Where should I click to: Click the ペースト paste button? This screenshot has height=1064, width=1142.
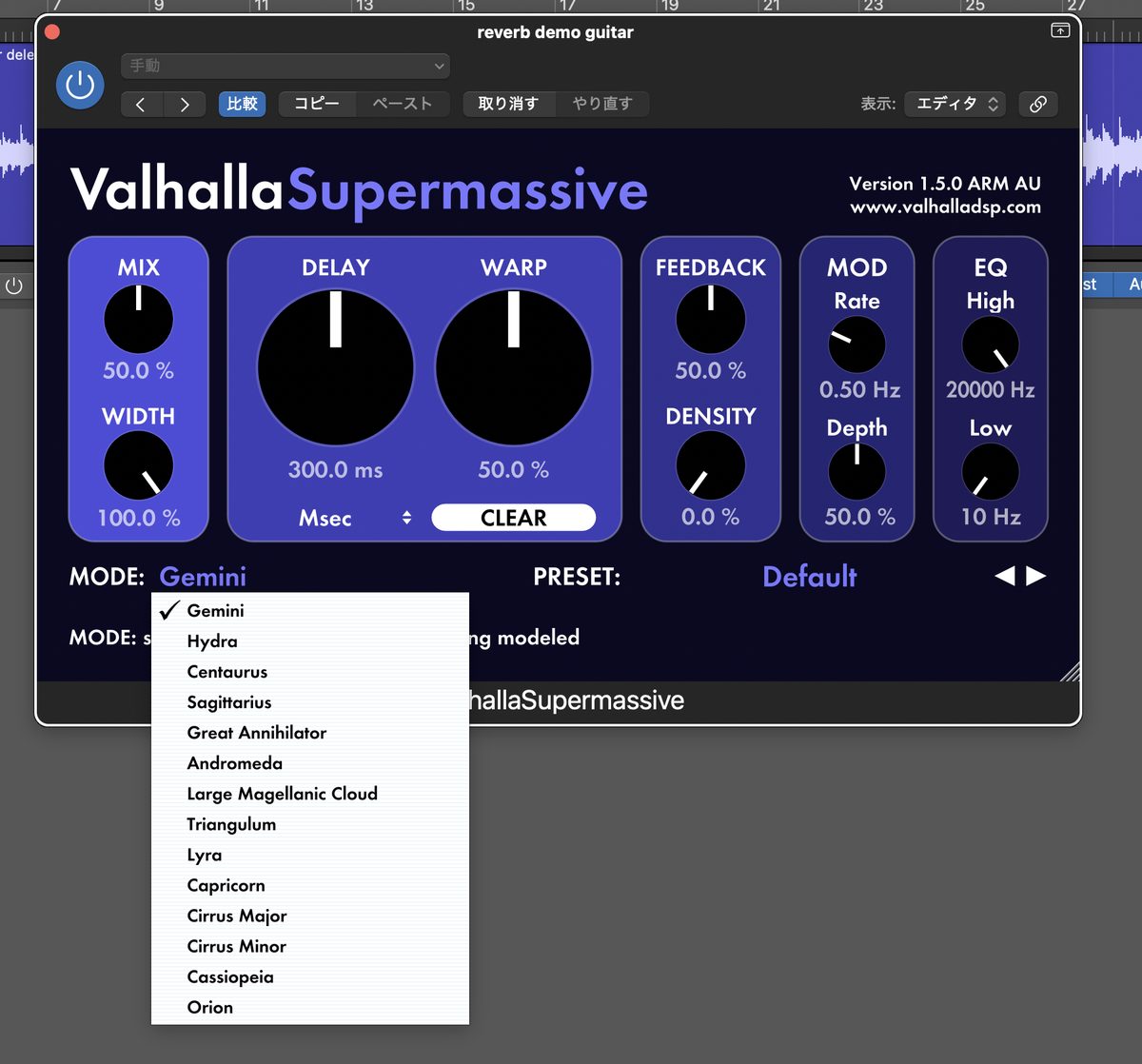point(402,104)
